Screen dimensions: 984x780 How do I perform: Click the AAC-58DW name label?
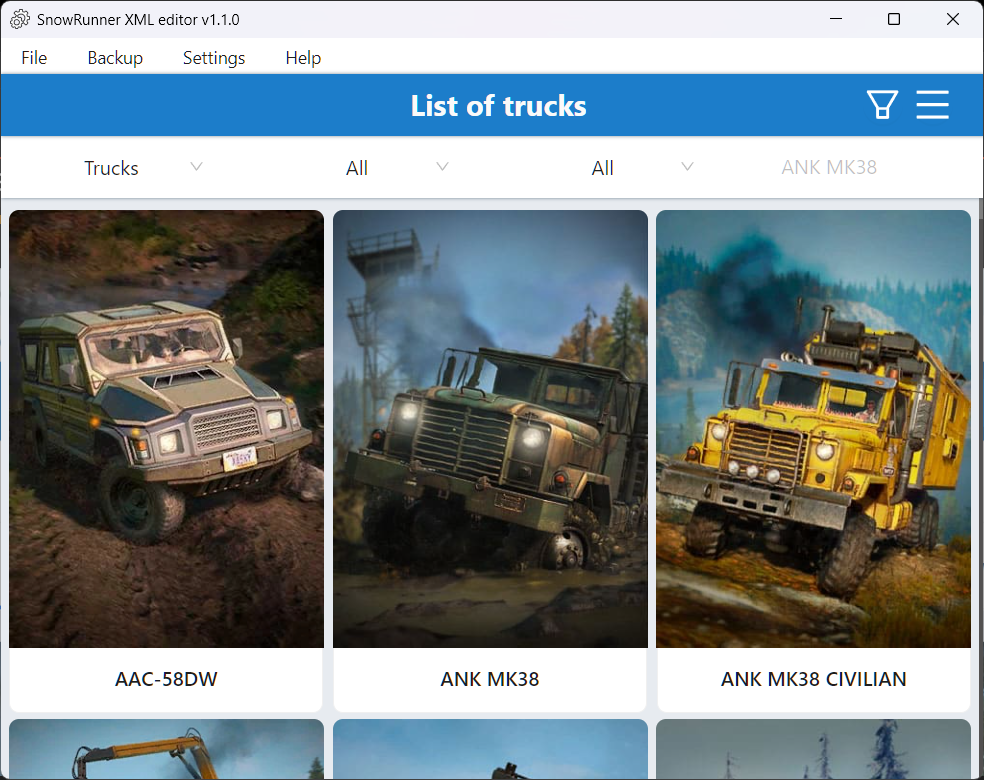point(166,679)
